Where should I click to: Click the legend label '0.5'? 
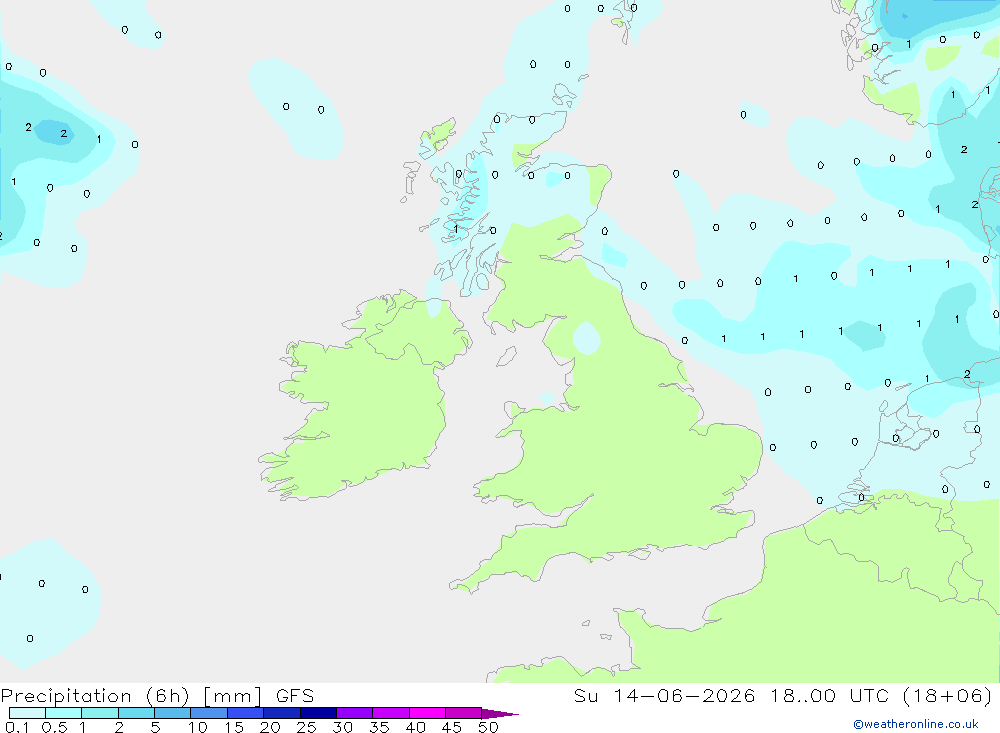54,727
